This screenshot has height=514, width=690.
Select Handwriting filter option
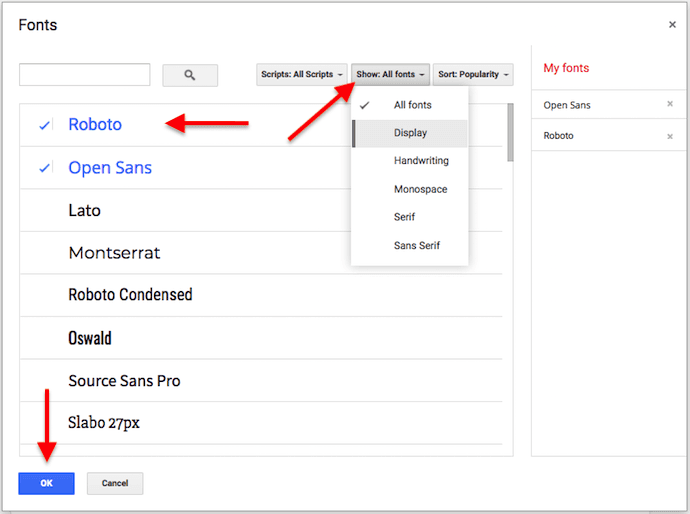tap(421, 161)
